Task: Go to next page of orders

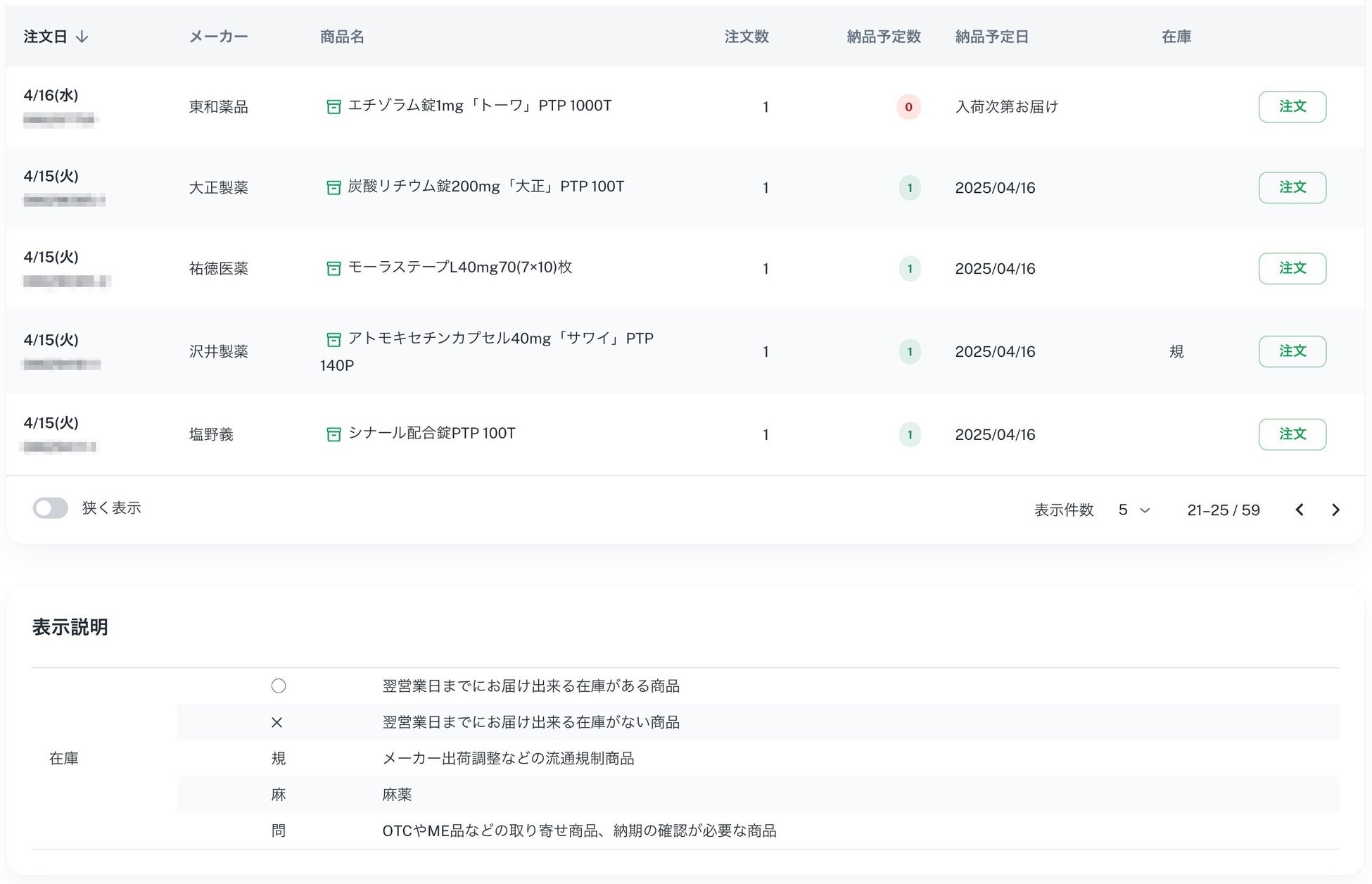Action: 1335,510
